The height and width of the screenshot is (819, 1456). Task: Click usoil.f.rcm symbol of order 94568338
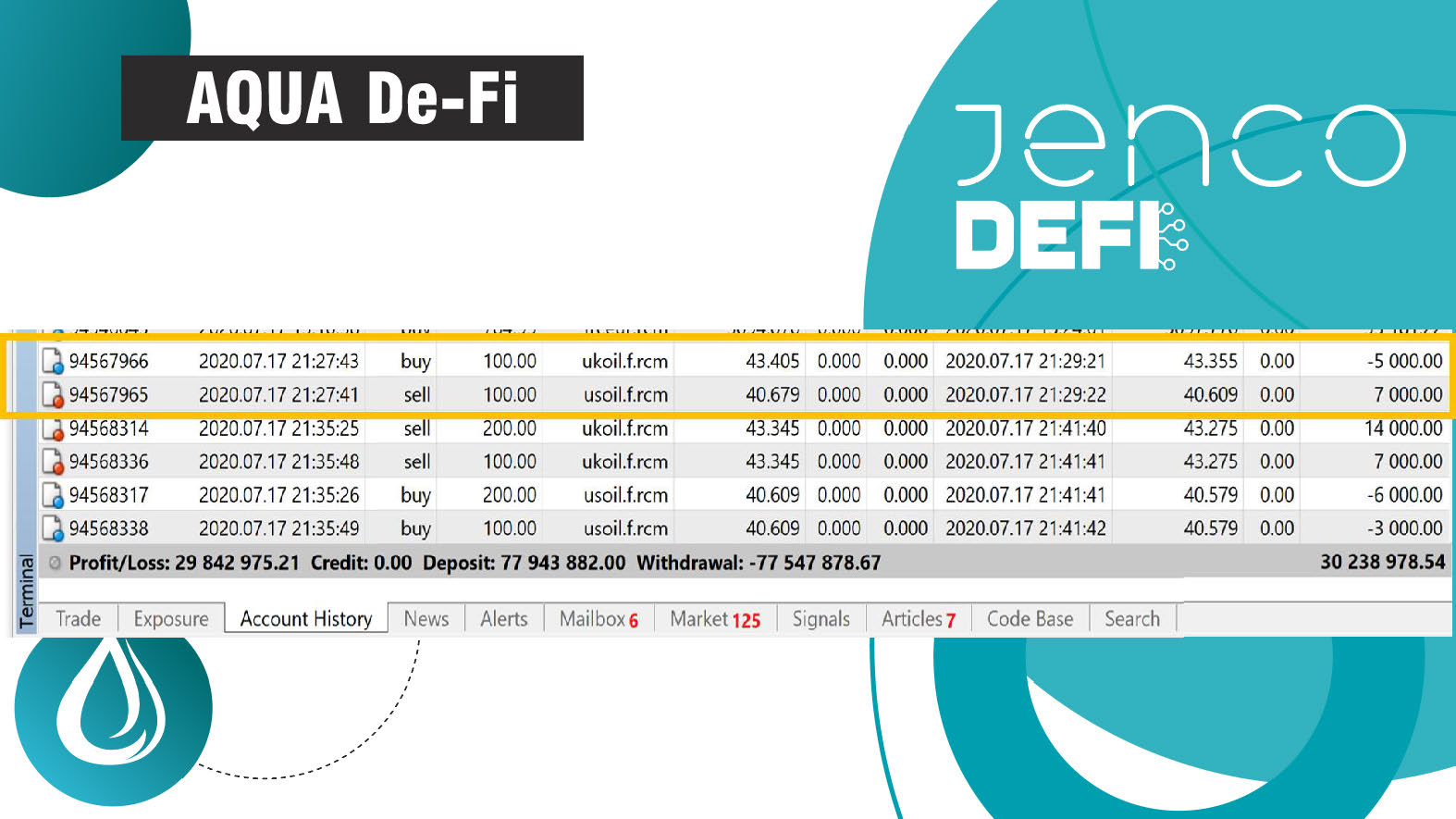coord(625,528)
